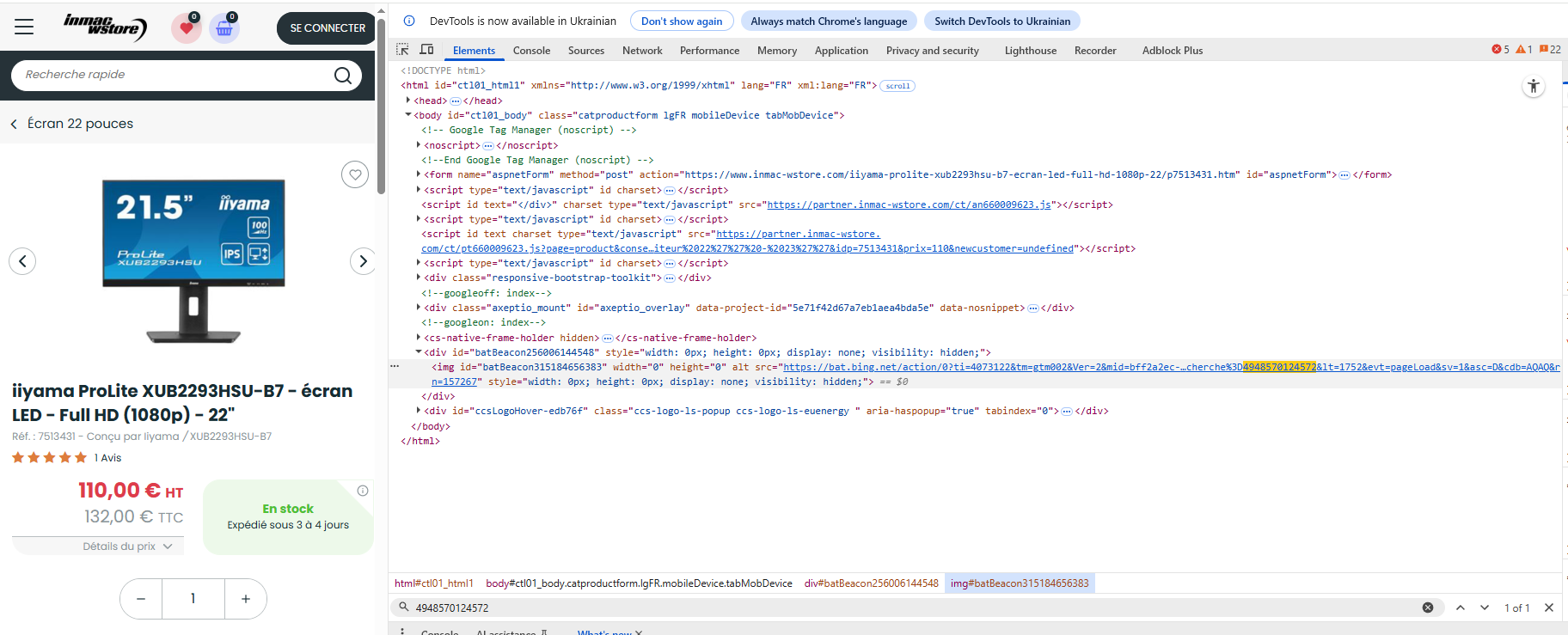
Task: Open the Lighthouse tab
Action: [1031, 51]
